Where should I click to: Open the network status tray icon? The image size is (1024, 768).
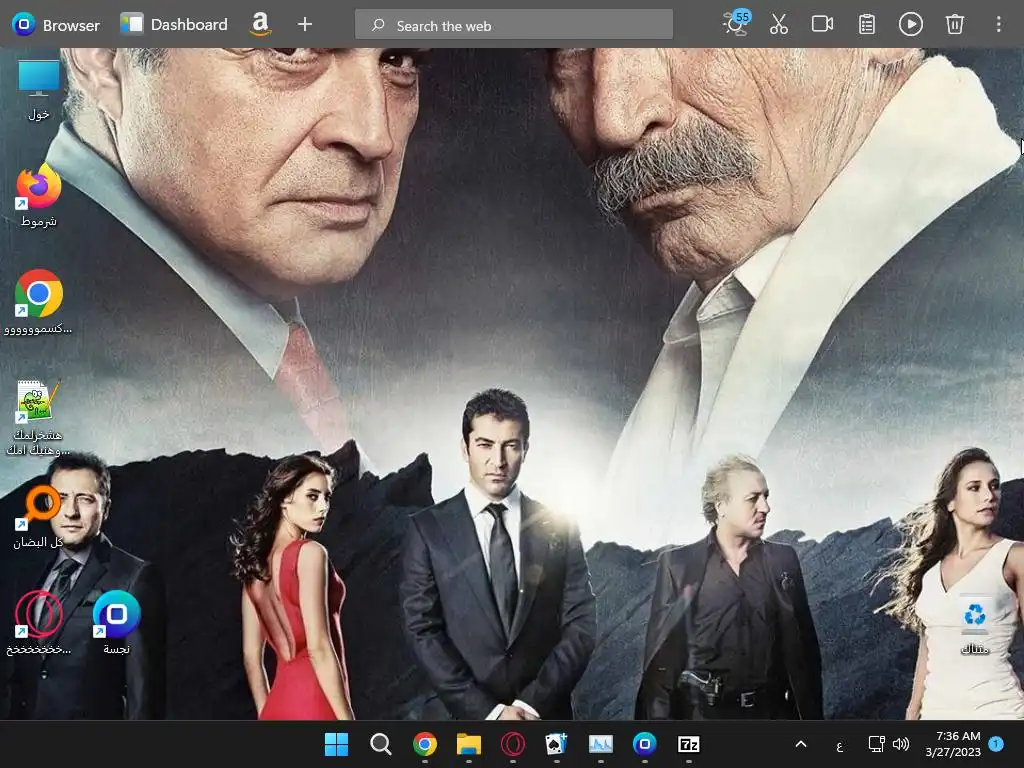876,744
